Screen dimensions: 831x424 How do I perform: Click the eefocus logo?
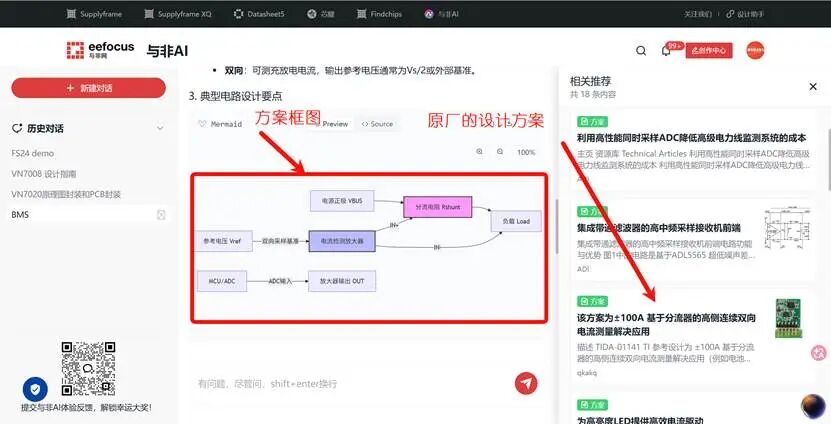pyautogui.click(x=100, y=50)
